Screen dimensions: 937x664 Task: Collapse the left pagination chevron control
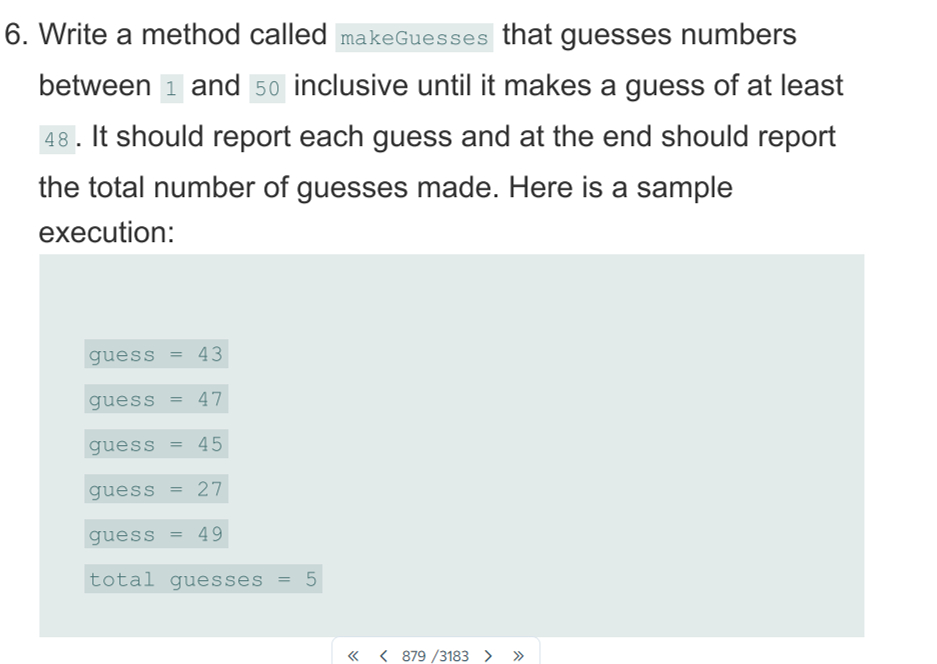point(384,655)
